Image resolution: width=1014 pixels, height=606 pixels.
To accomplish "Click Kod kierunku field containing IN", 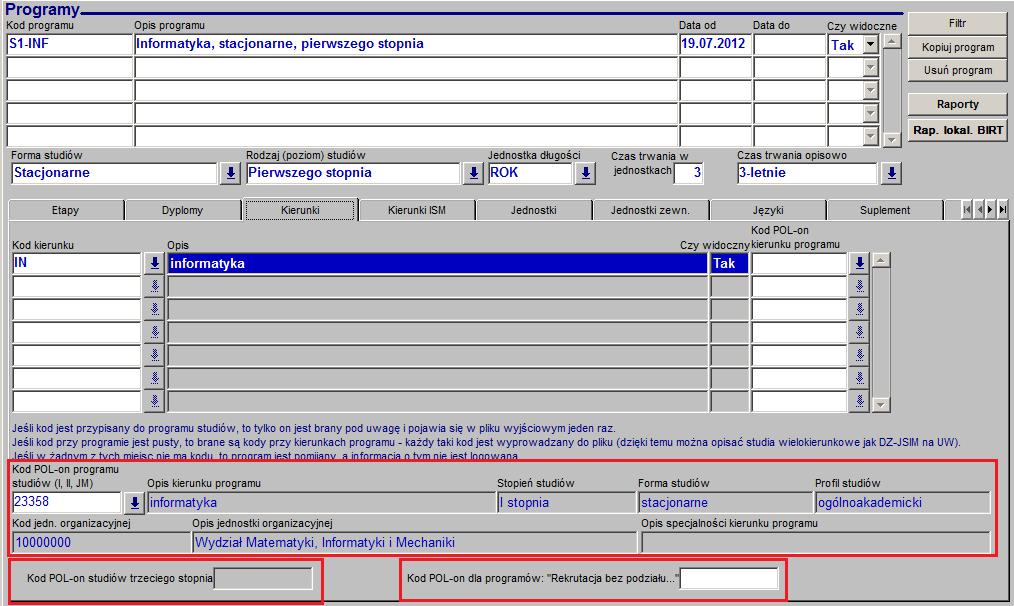I will [77, 263].
